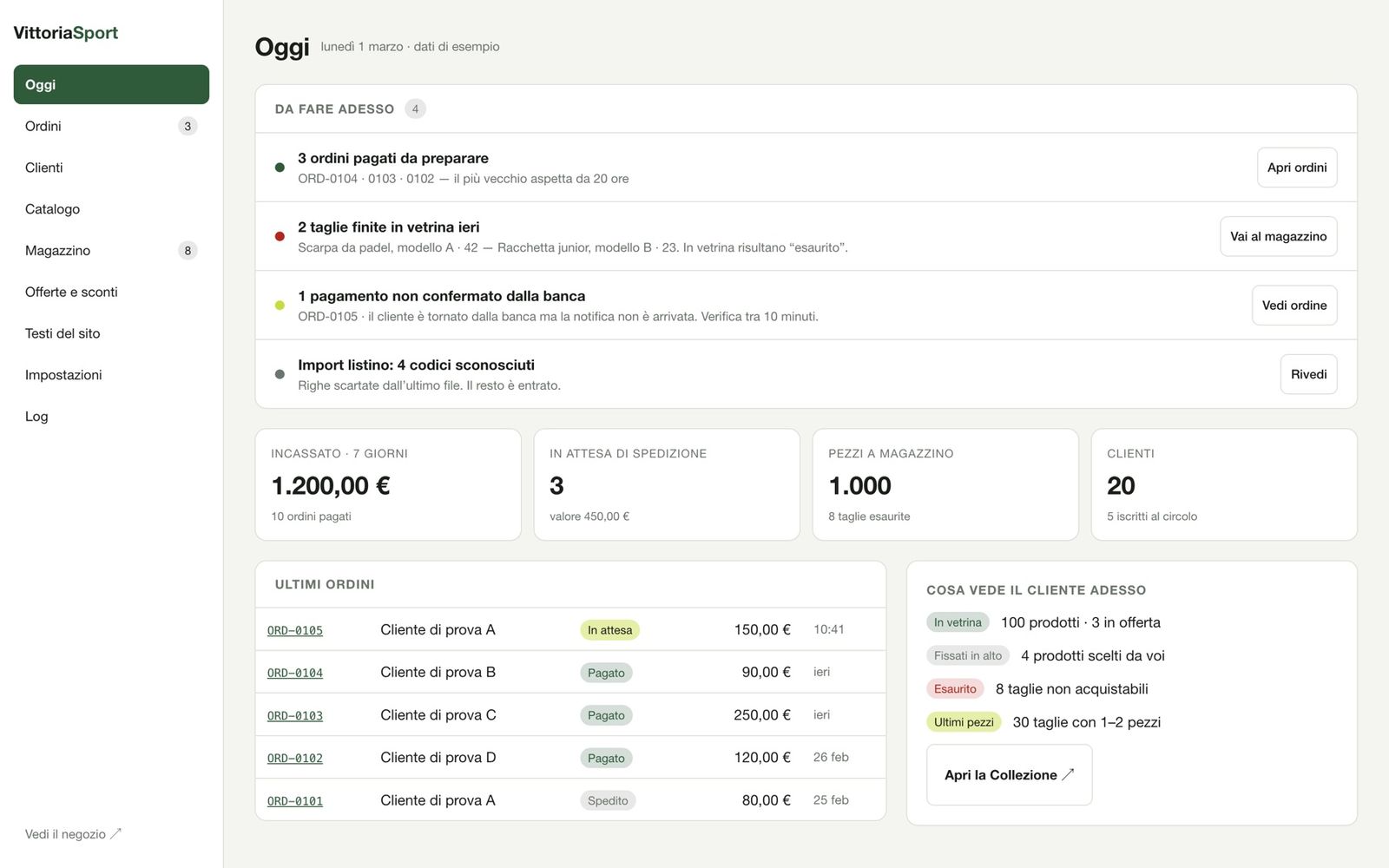
Task: Open the Oggi sidebar section
Action: coord(111,84)
